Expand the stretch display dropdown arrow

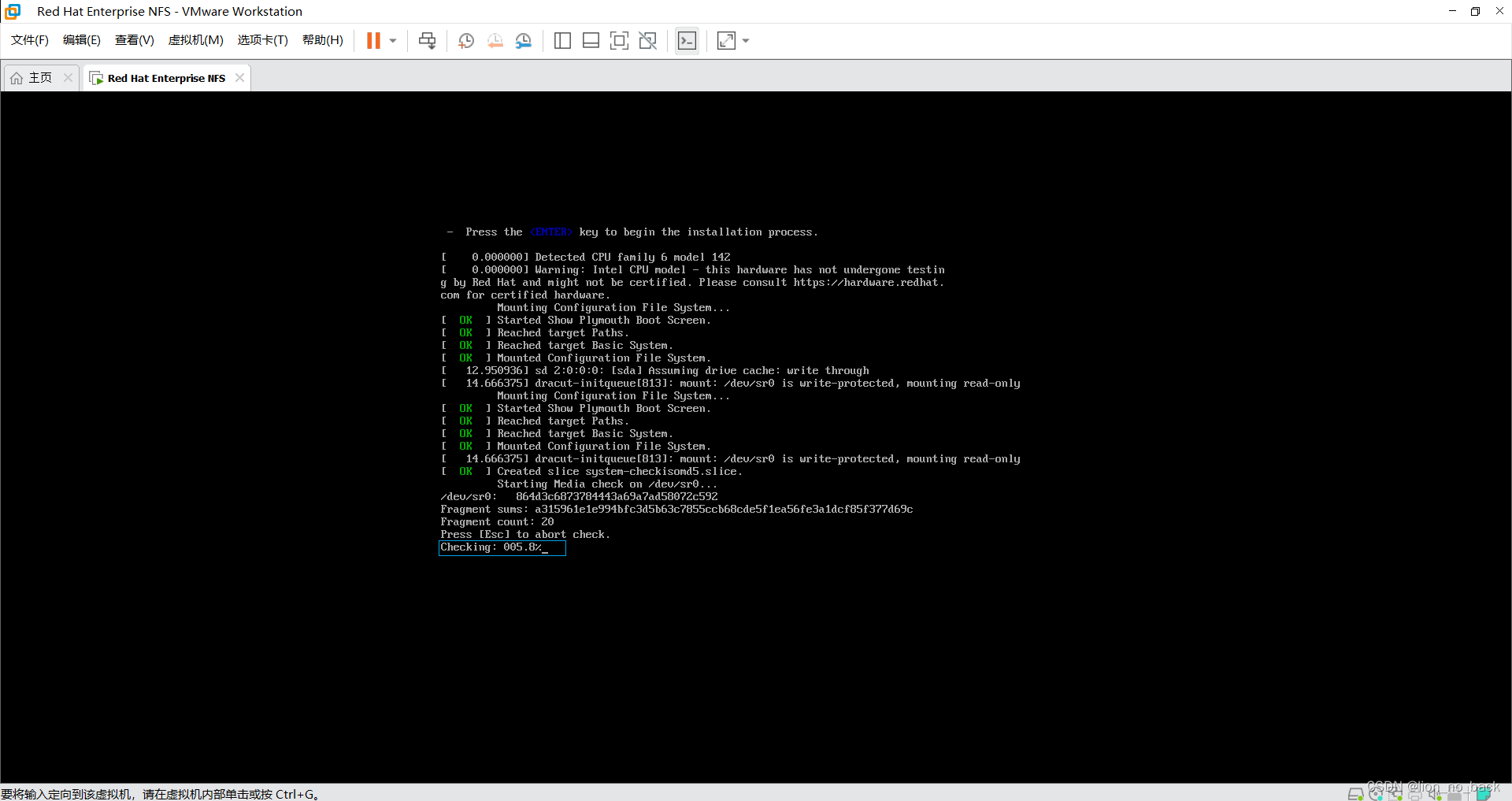click(x=746, y=41)
